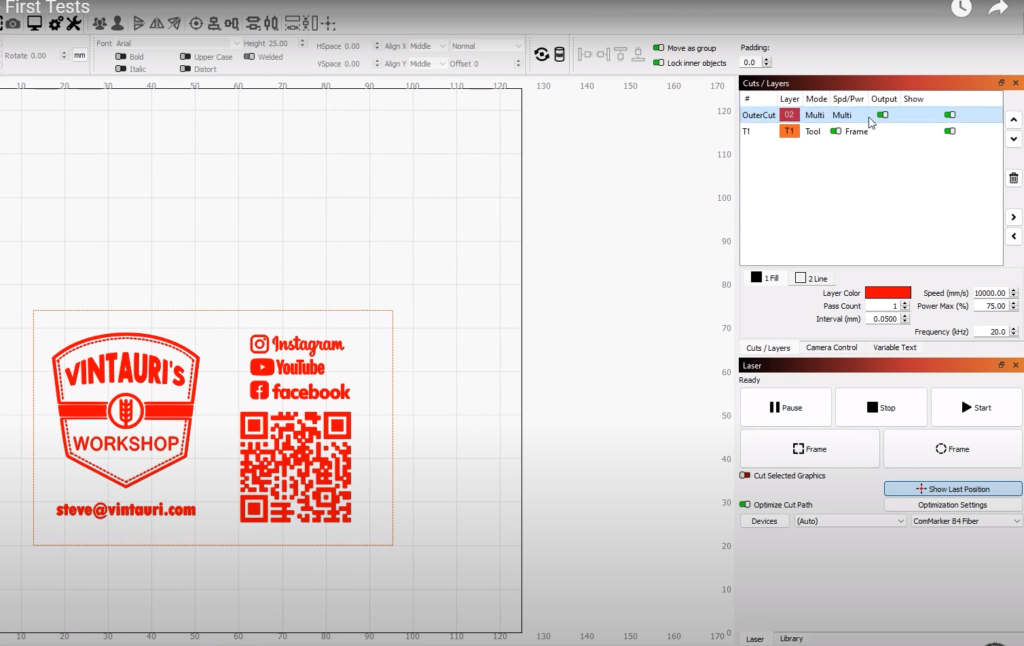Open the (Auto) port dropdown
This screenshot has width=1024, height=646.
(849, 521)
